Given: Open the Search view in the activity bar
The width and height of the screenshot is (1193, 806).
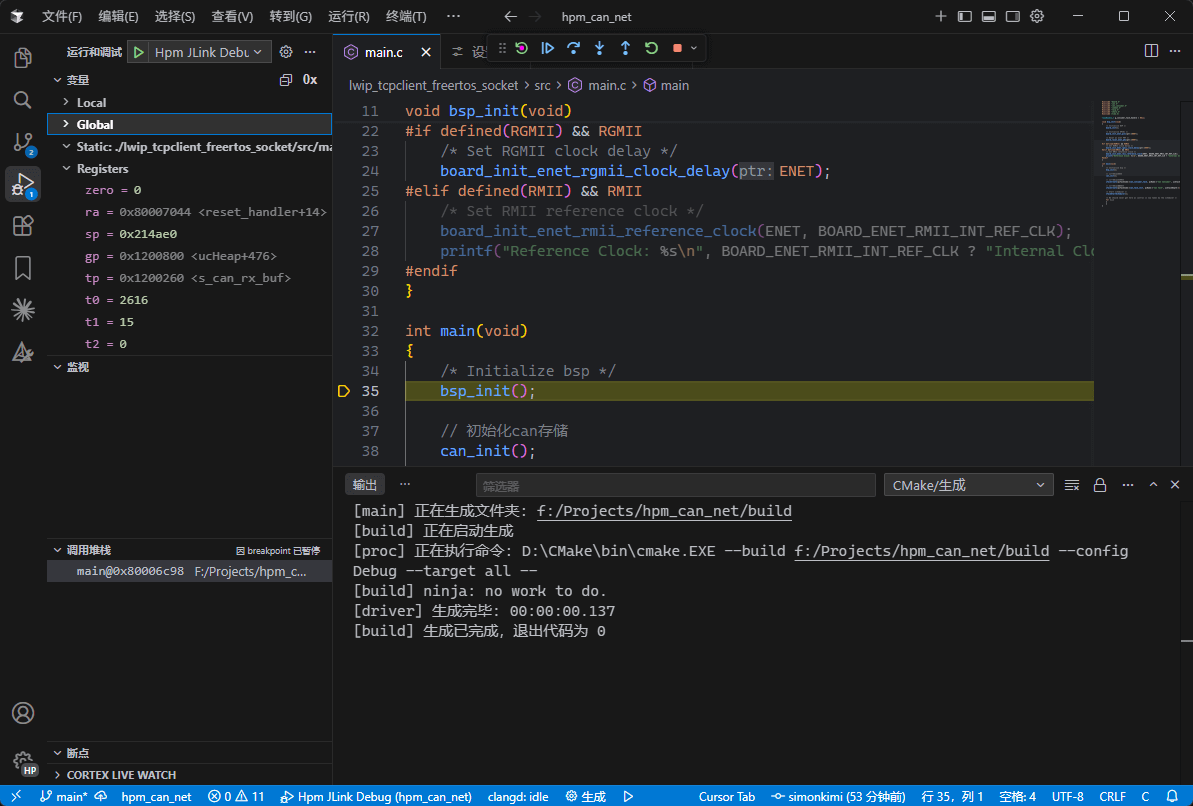Looking at the screenshot, I should pos(23,100).
